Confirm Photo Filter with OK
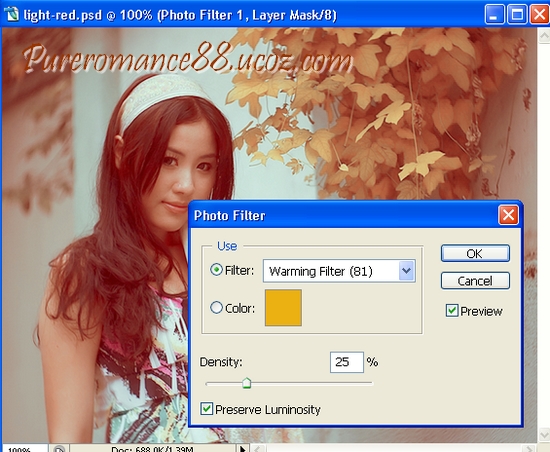The image size is (550, 452). (x=475, y=253)
